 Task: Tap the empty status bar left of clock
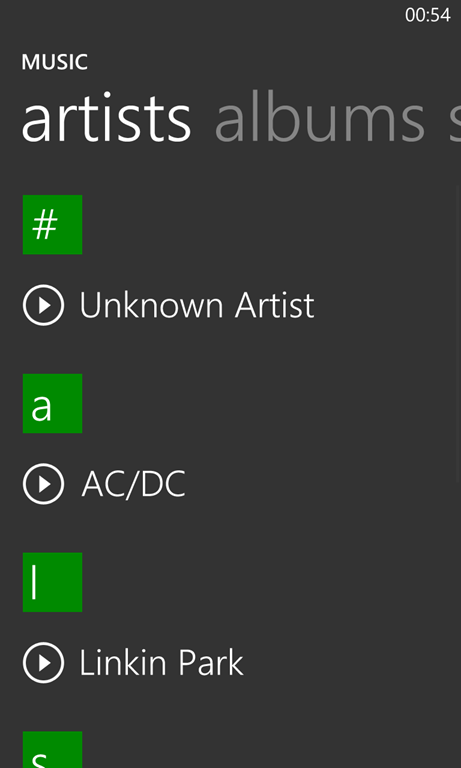click(201, 15)
